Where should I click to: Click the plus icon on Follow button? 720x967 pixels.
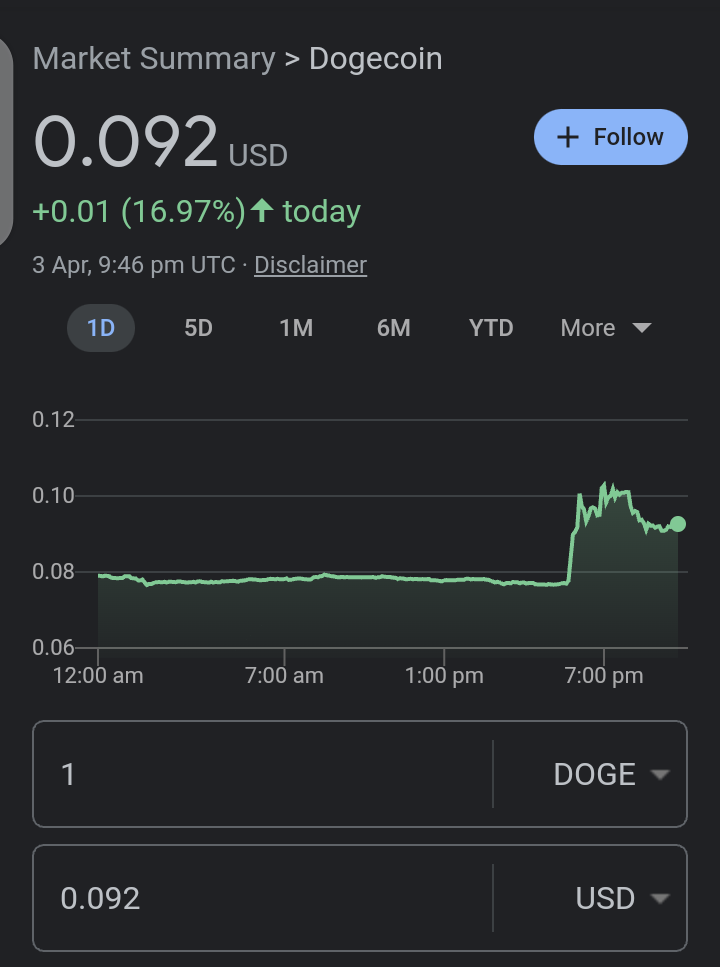pyautogui.click(x=568, y=137)
